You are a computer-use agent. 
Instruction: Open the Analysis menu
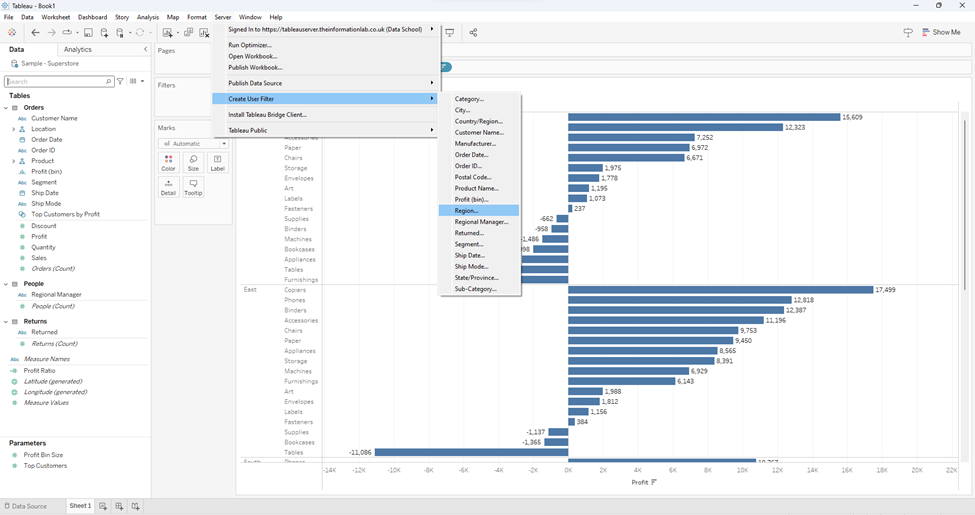click(147, 17)
